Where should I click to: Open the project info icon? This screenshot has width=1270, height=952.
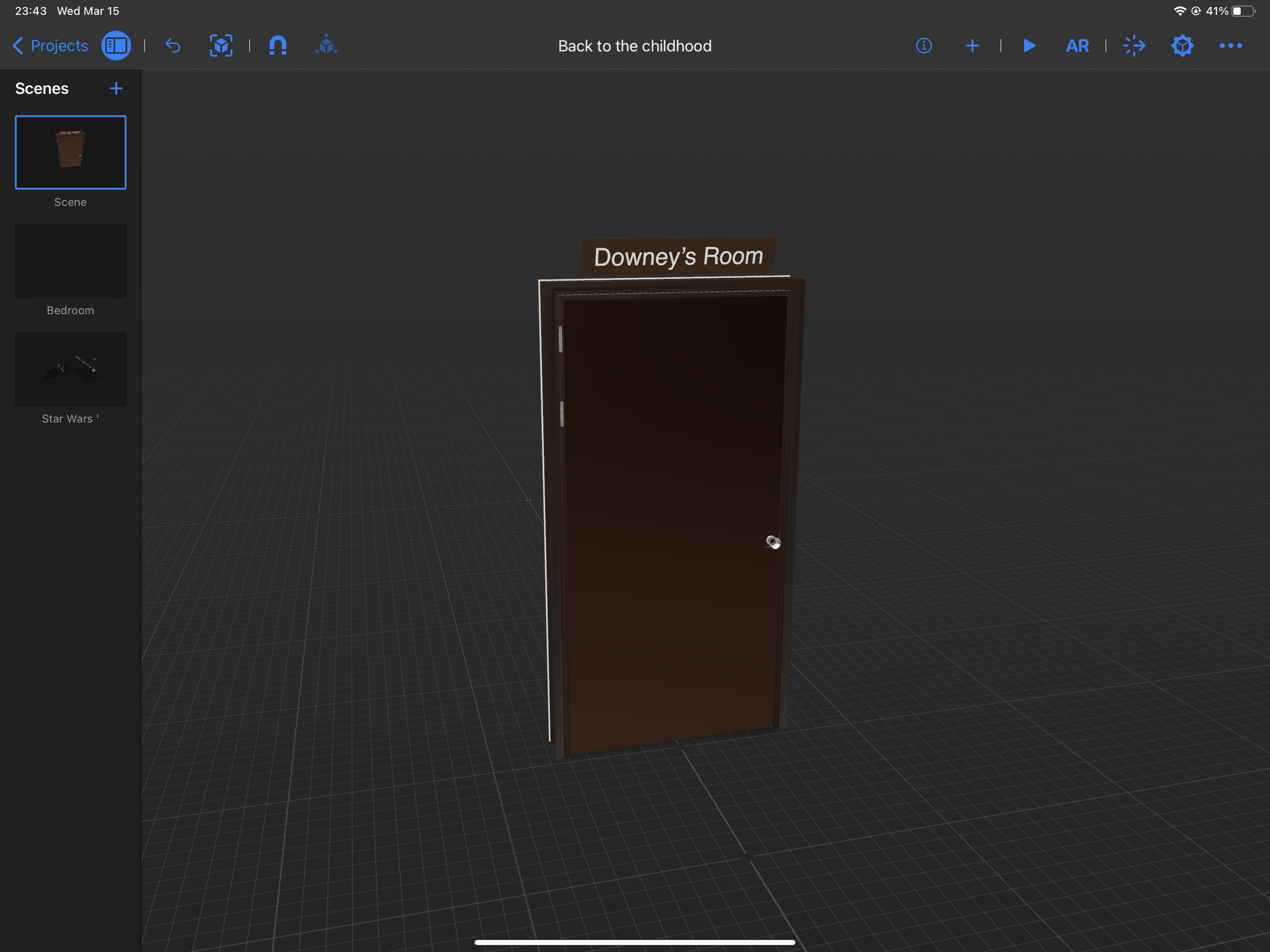(924, 45)
